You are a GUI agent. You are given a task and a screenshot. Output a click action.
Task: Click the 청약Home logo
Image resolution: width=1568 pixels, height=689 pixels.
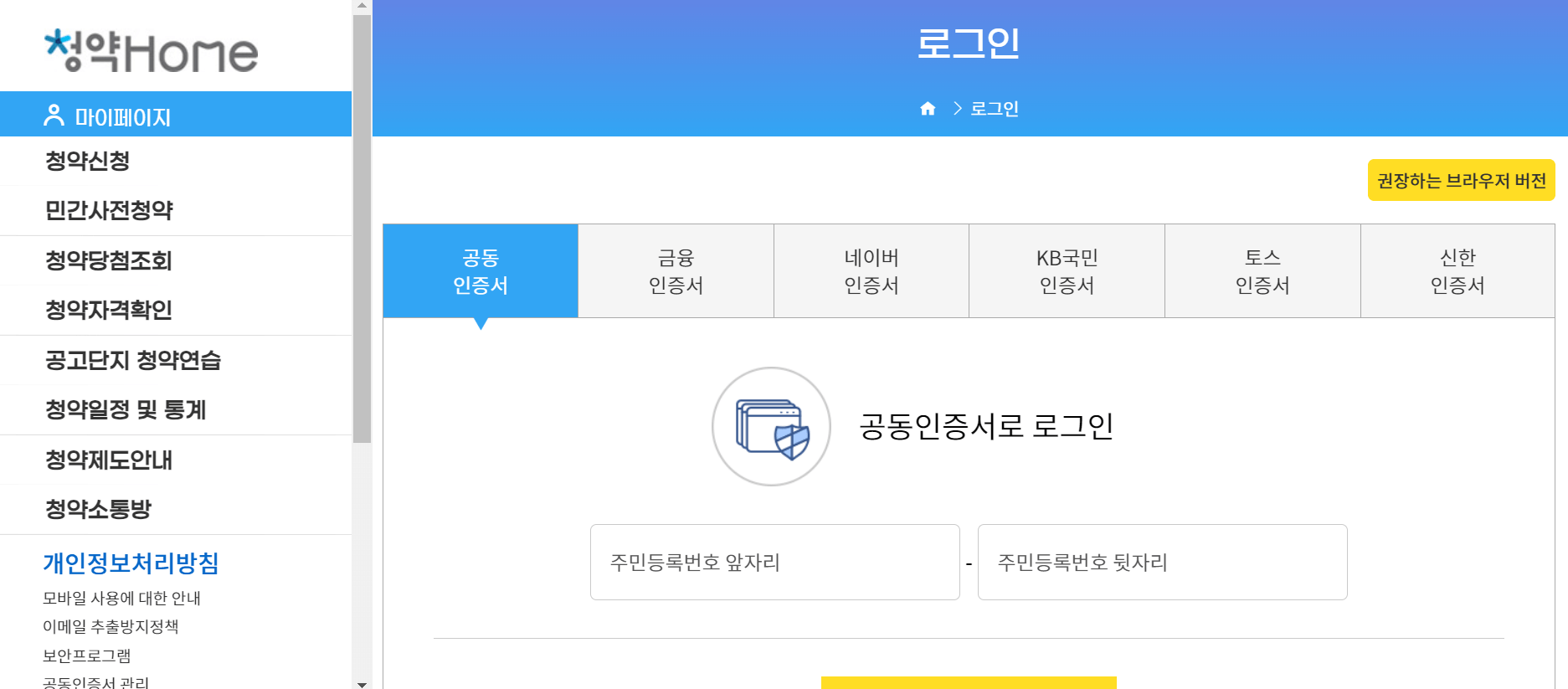152,52
